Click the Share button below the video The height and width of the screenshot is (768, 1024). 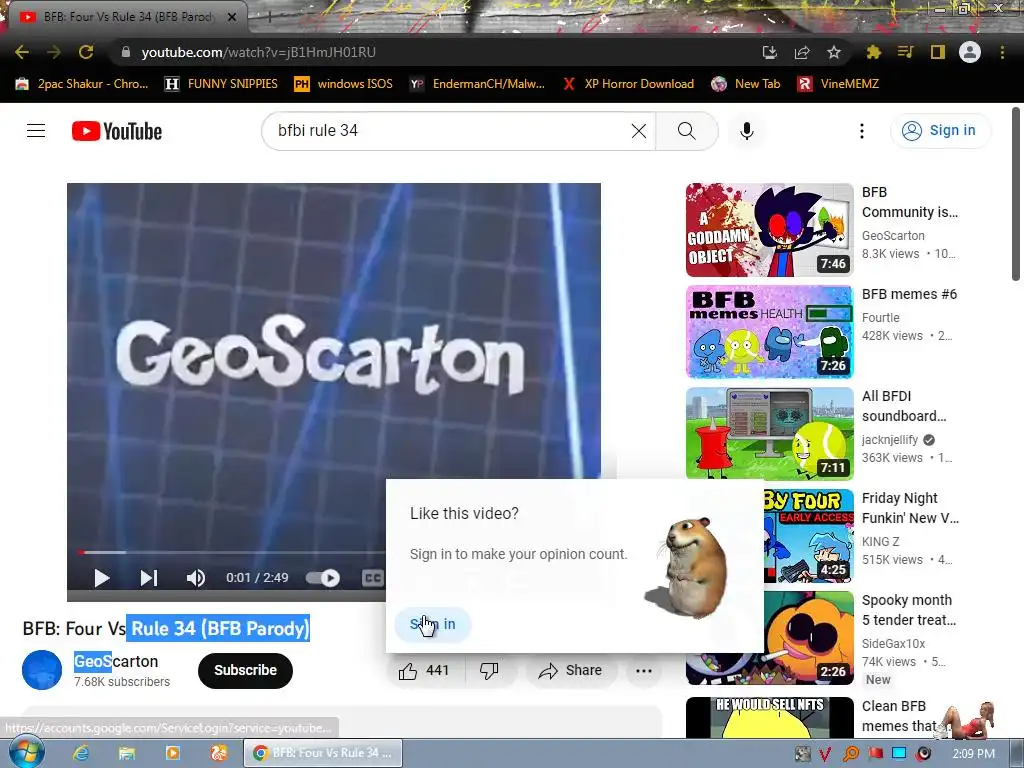[570, 671]
